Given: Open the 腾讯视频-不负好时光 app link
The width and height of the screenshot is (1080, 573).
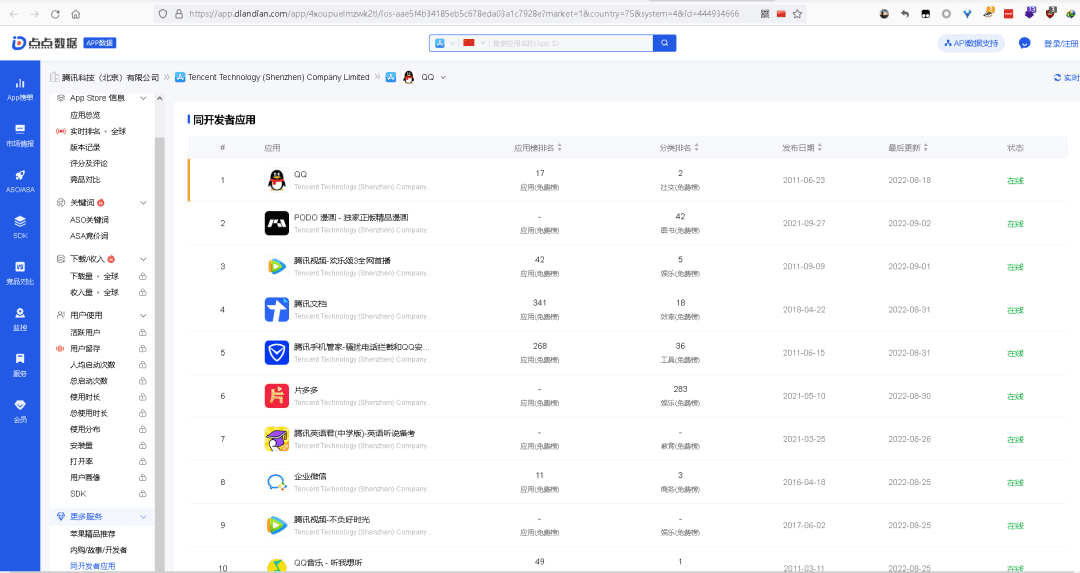Looking at the screenshot, I should click(x=332, y=519).
